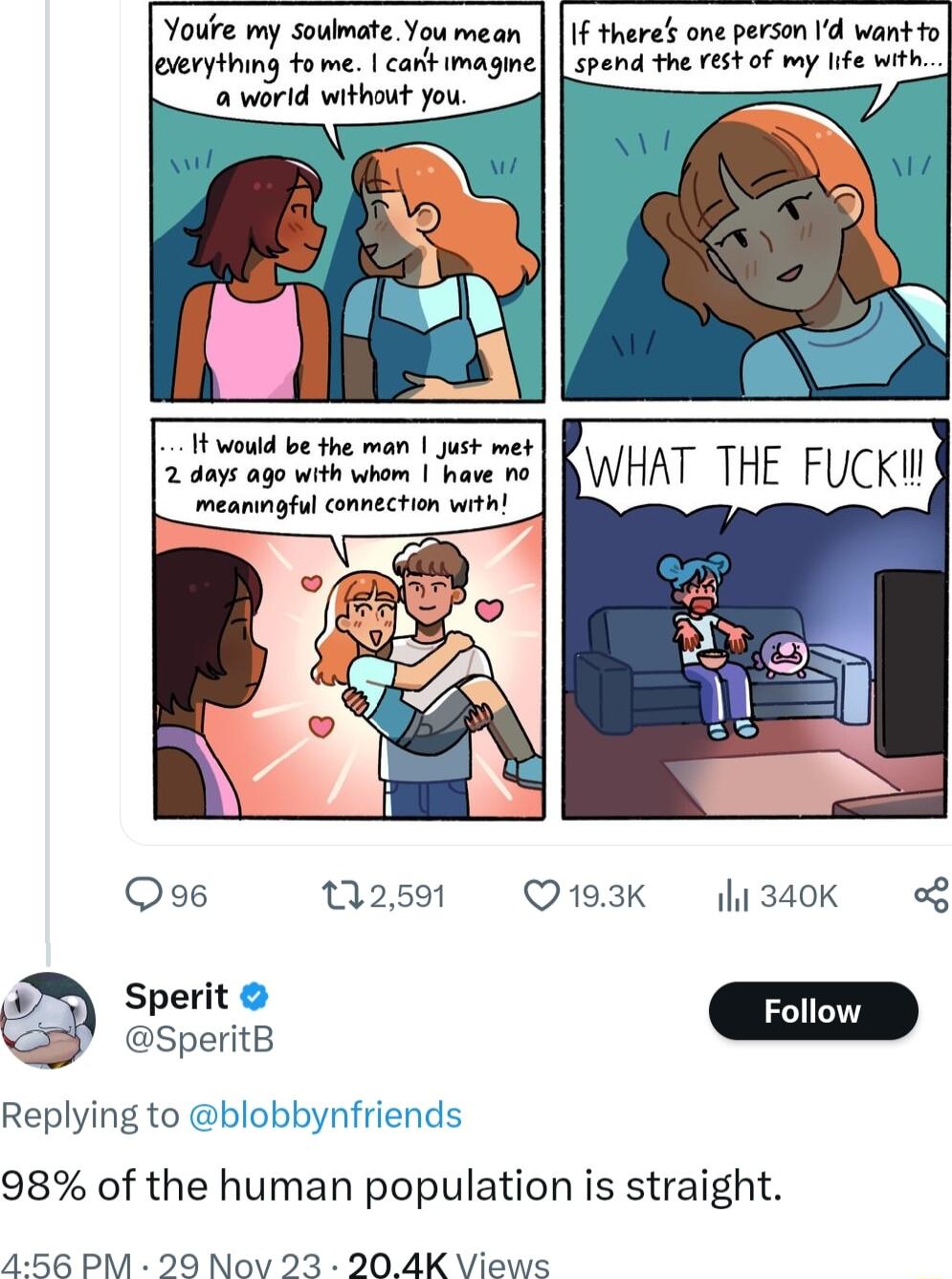952x1279 pixels.
Task: Click the 20.4K Views count
Action: point(448,1265)
